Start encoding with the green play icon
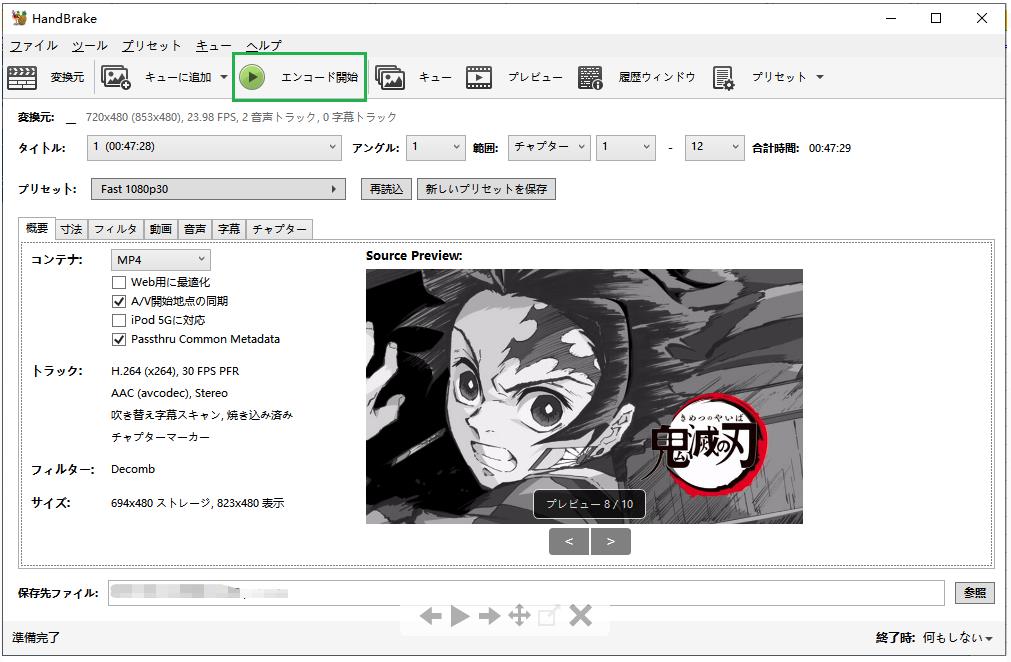The image size is (1011, 662). (x=252, y=77)
